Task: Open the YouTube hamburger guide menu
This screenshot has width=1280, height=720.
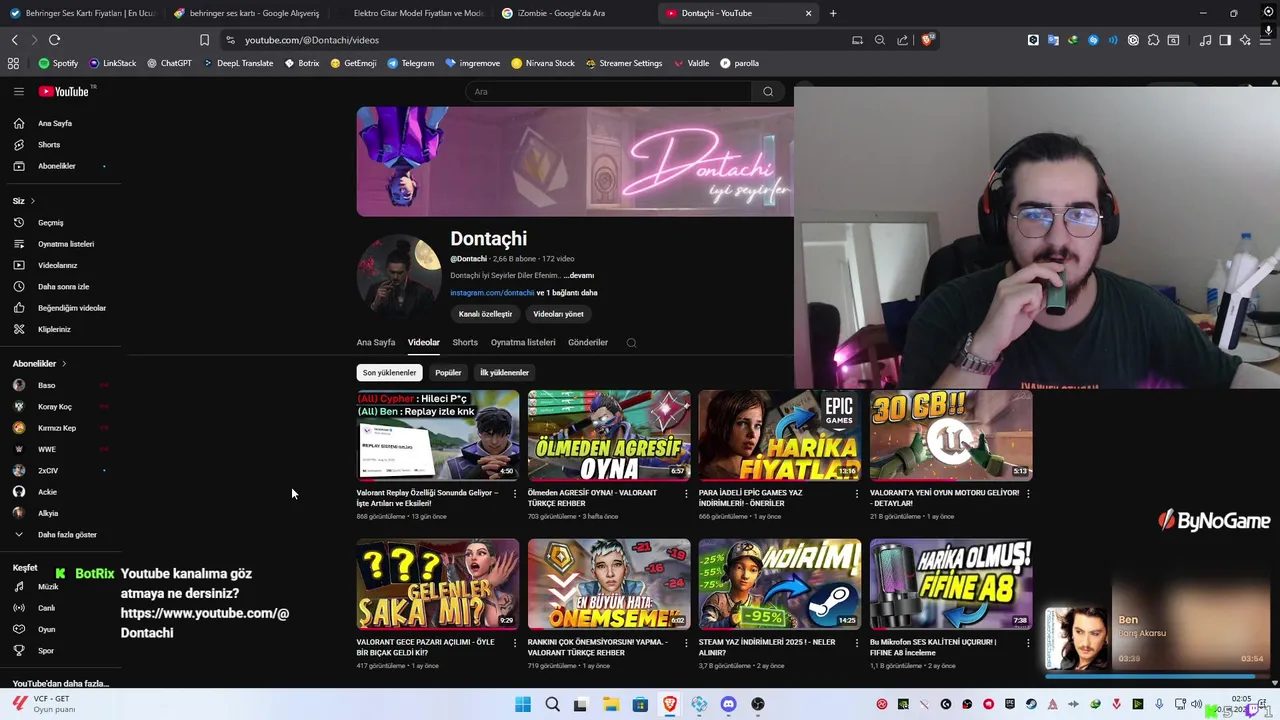Action: (x=18, y=91)
